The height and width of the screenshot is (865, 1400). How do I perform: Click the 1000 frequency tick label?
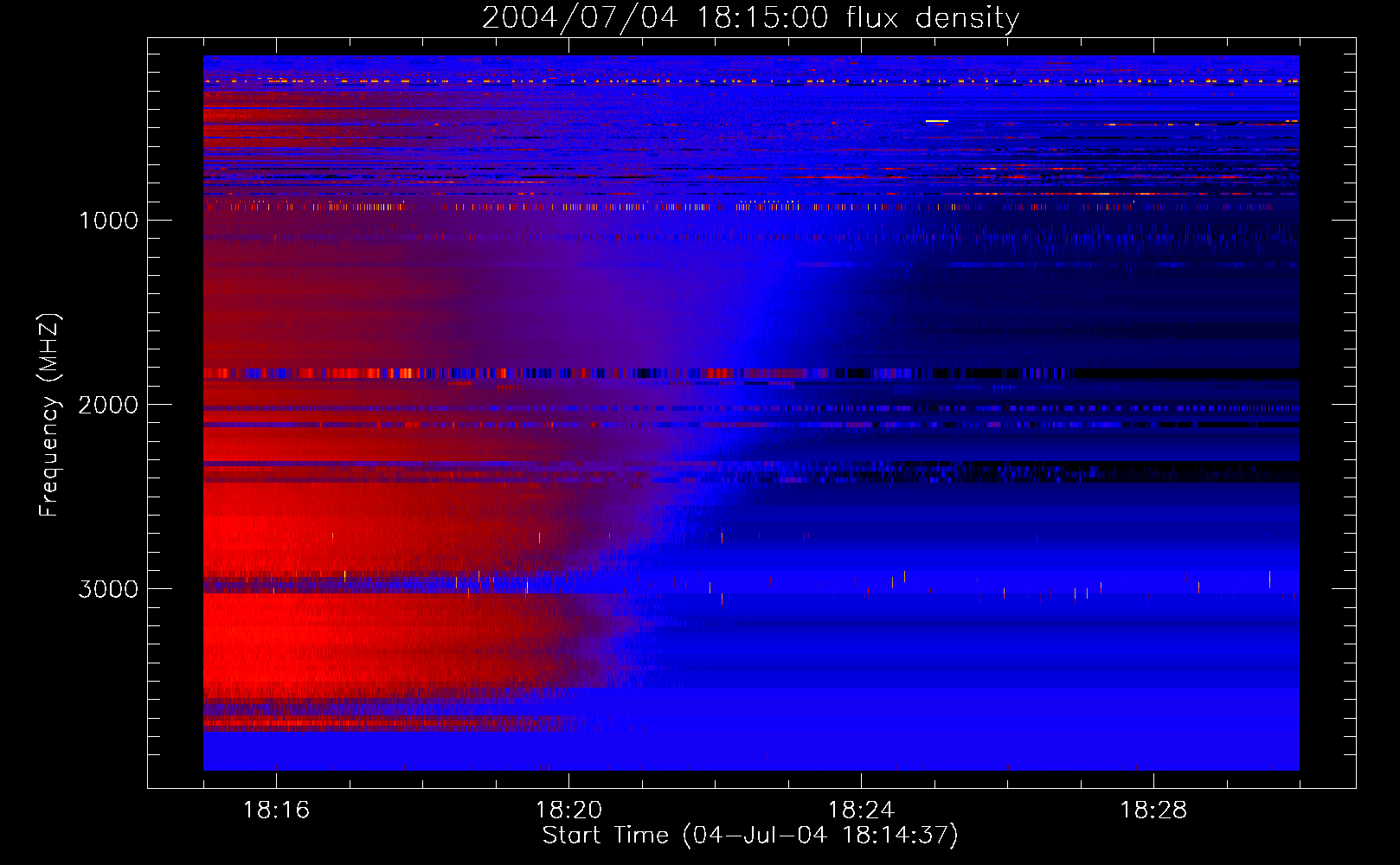(x=109, y=221)
